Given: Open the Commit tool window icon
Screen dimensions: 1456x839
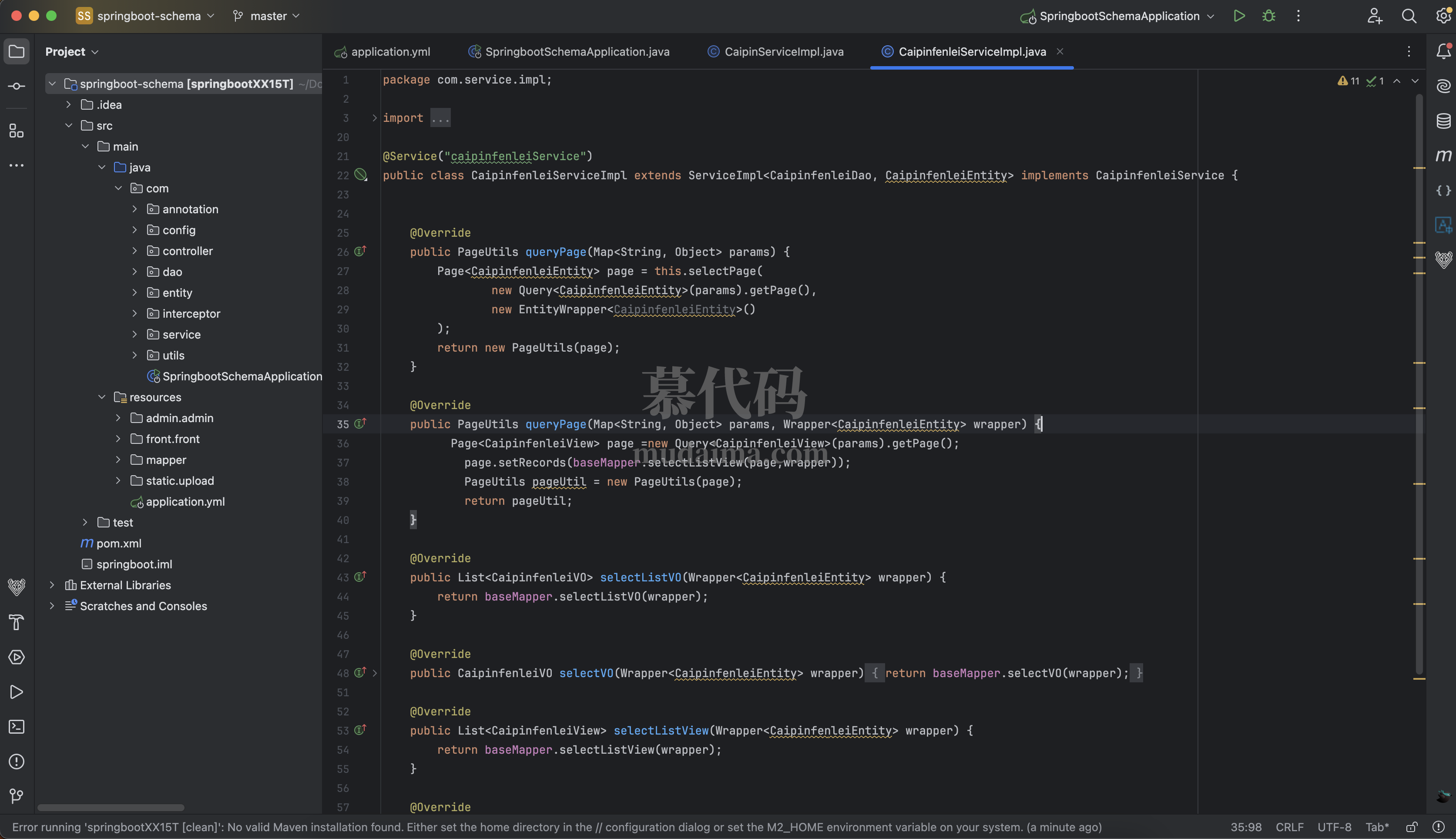Looking at the screenshot, I should click(x=17, y=87).
